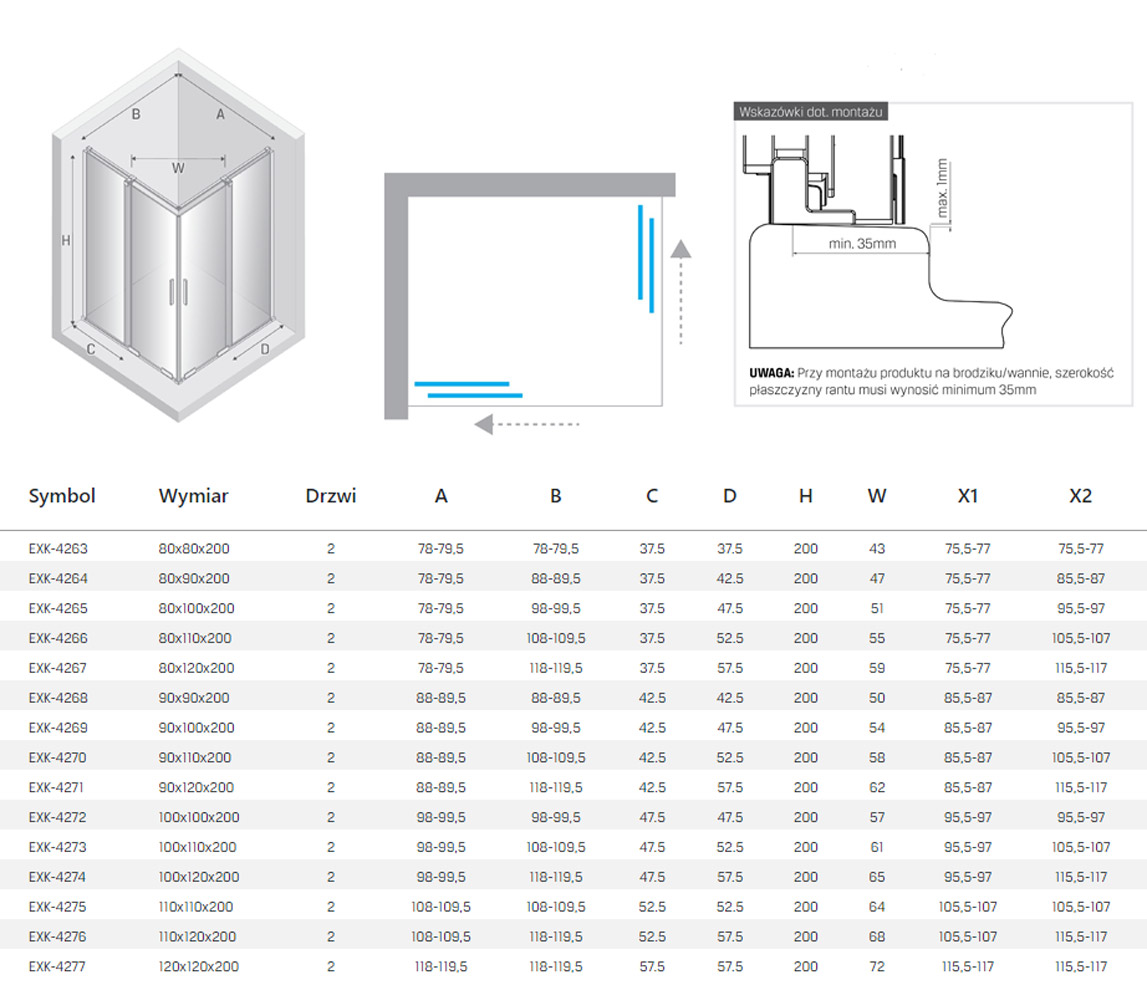Screen dimensions: 1147x985
Task: Select the horizontal blue sliding door lines
Action: pyautogui.click(x=468, y=389)
